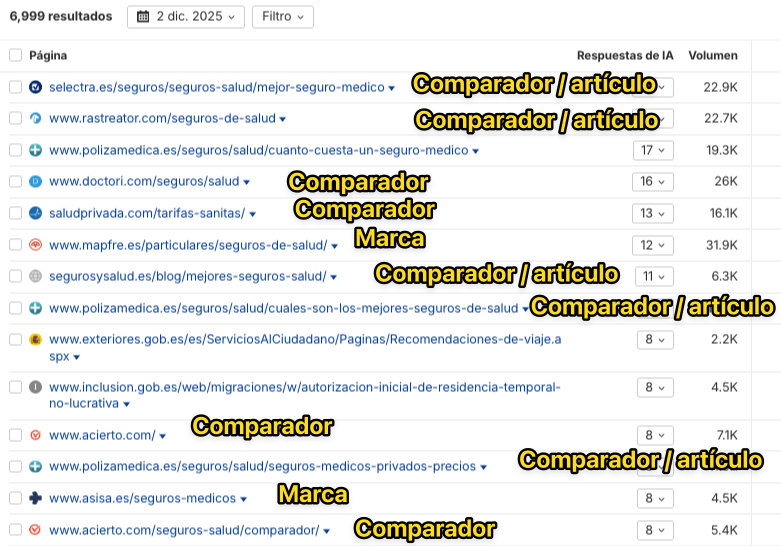Open acierto.com/seguros-salud/comparador/ link

click(x=184, y=530)
